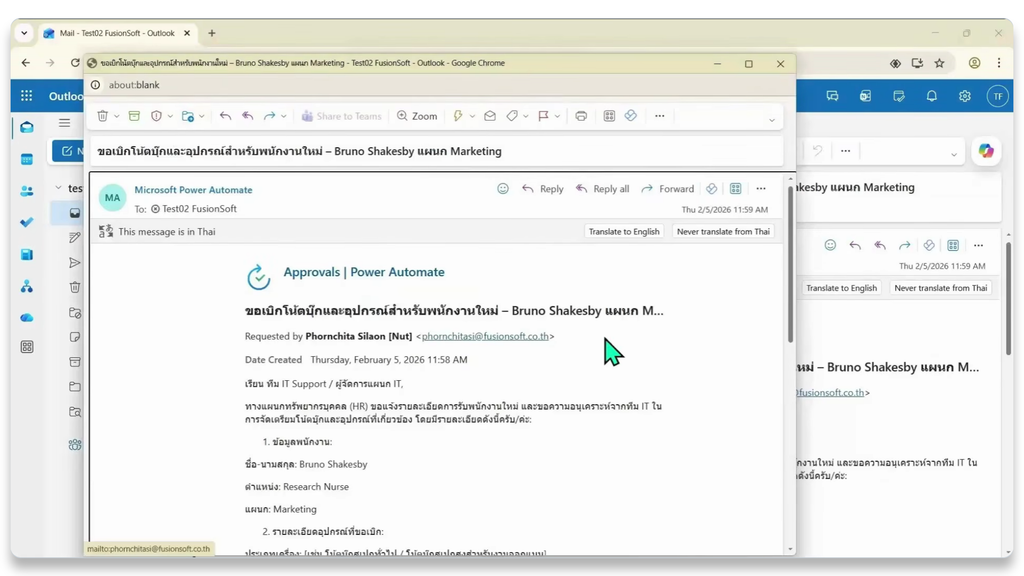
Task: Expand the flag options dropdown arrow
Action: [557, 116]
